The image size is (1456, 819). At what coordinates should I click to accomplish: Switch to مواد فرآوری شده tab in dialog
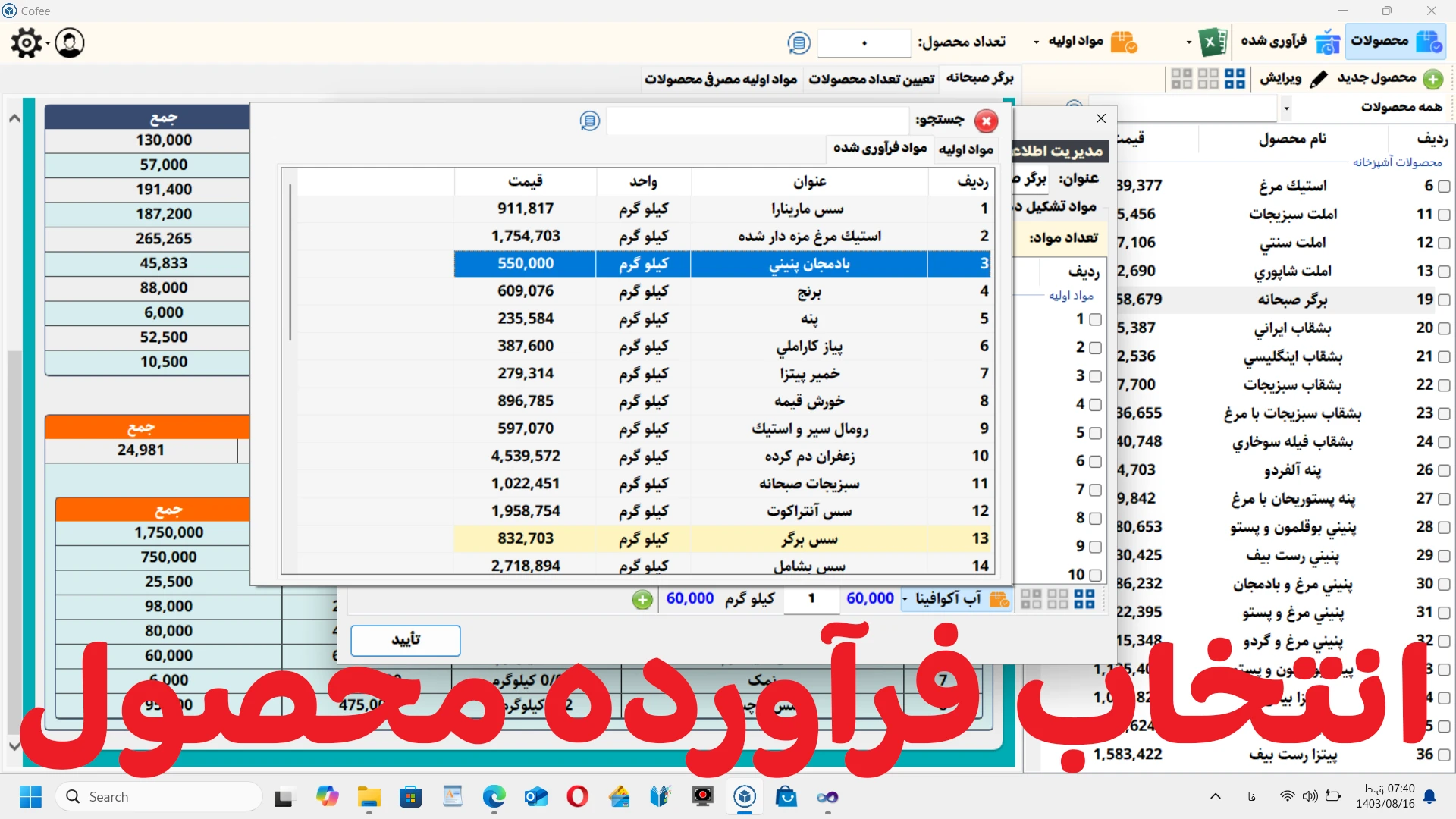880,148
